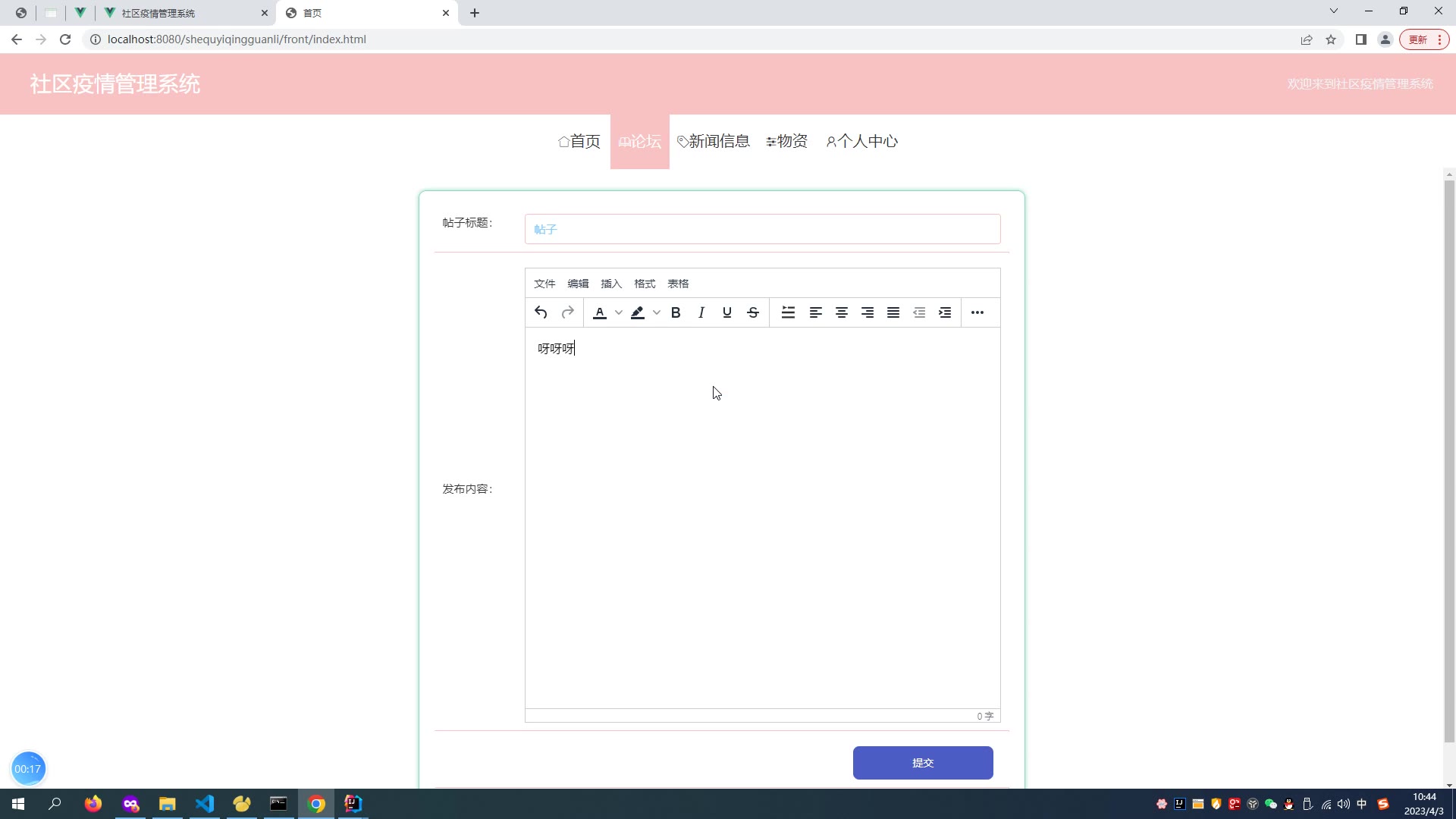Open the tab search chevron
Image resolution: width=1456 pixels, height=819 pixels.
pos(1334,11)
